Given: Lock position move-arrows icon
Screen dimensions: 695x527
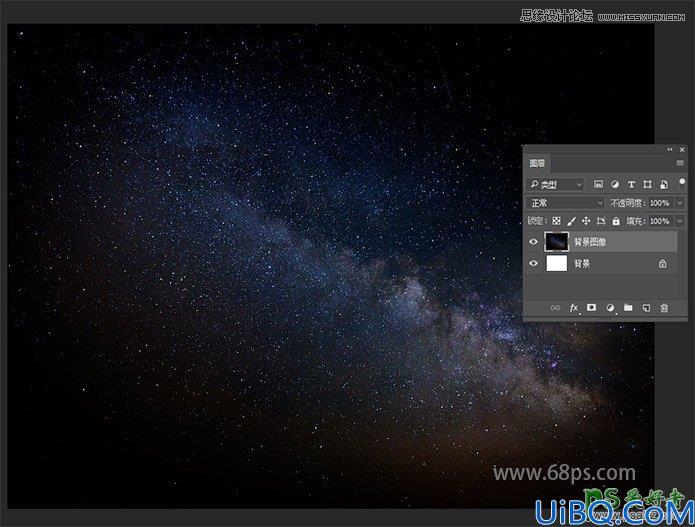Looking at the screenshot, I should click(x=586, y=221).
